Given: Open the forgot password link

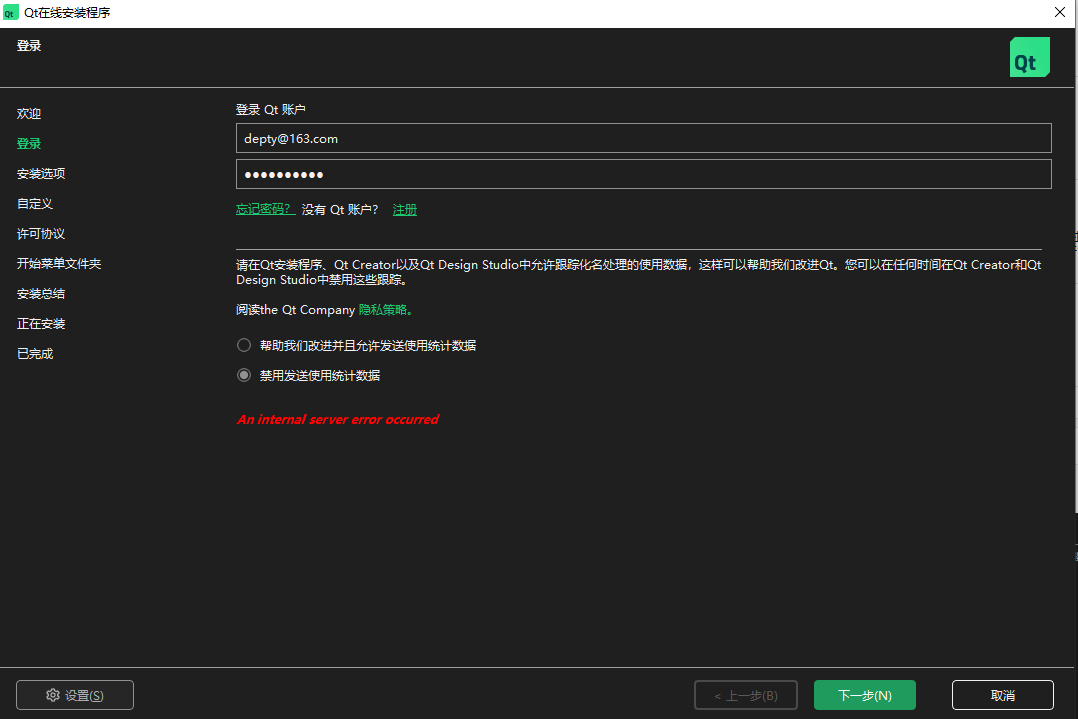Looking at the screenshot, I should (264, 209).
